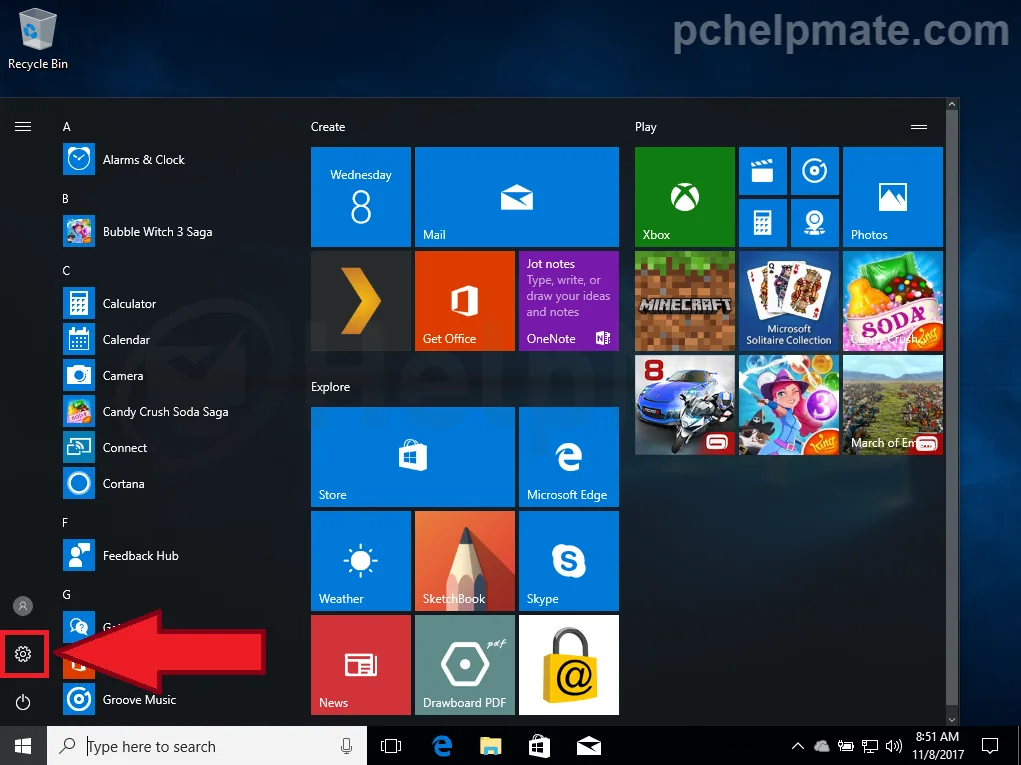Viewport: 1021px width, 765px height.
Task: Open Calendar from the app list
Action: pyautogui.click(x=106, y=340)
